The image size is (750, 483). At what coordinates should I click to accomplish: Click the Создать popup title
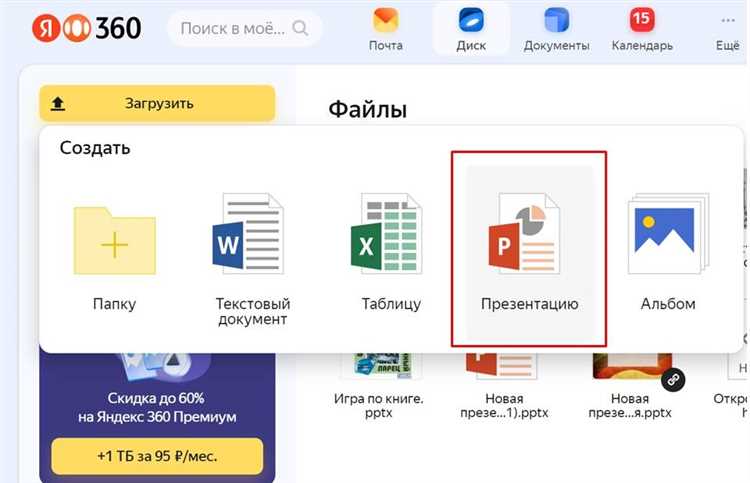coord(95,148)
